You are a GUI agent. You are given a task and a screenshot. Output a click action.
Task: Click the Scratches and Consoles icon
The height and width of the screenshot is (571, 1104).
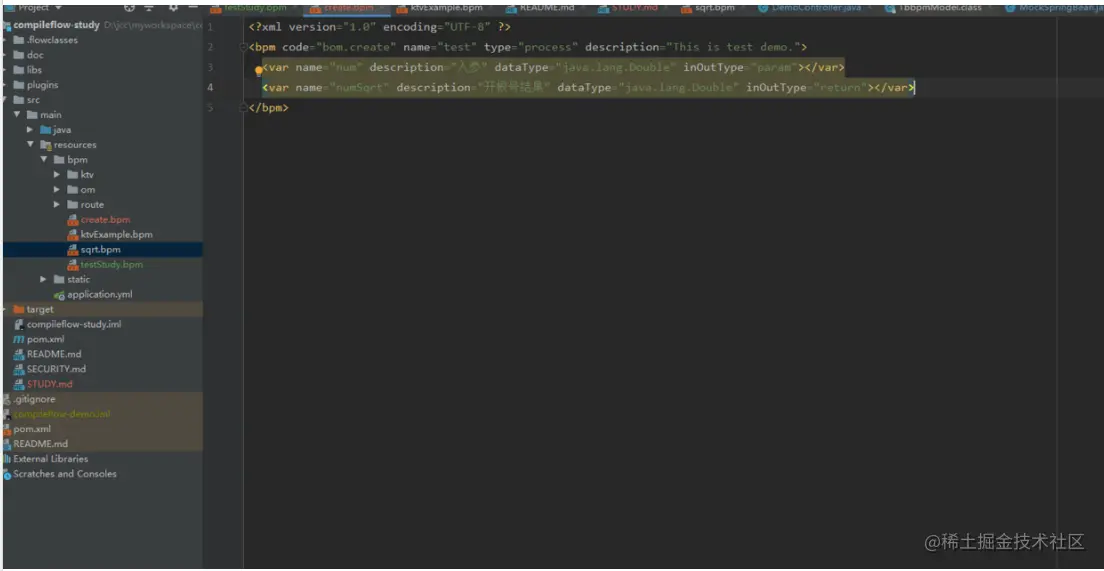click(x=6, y=474)
